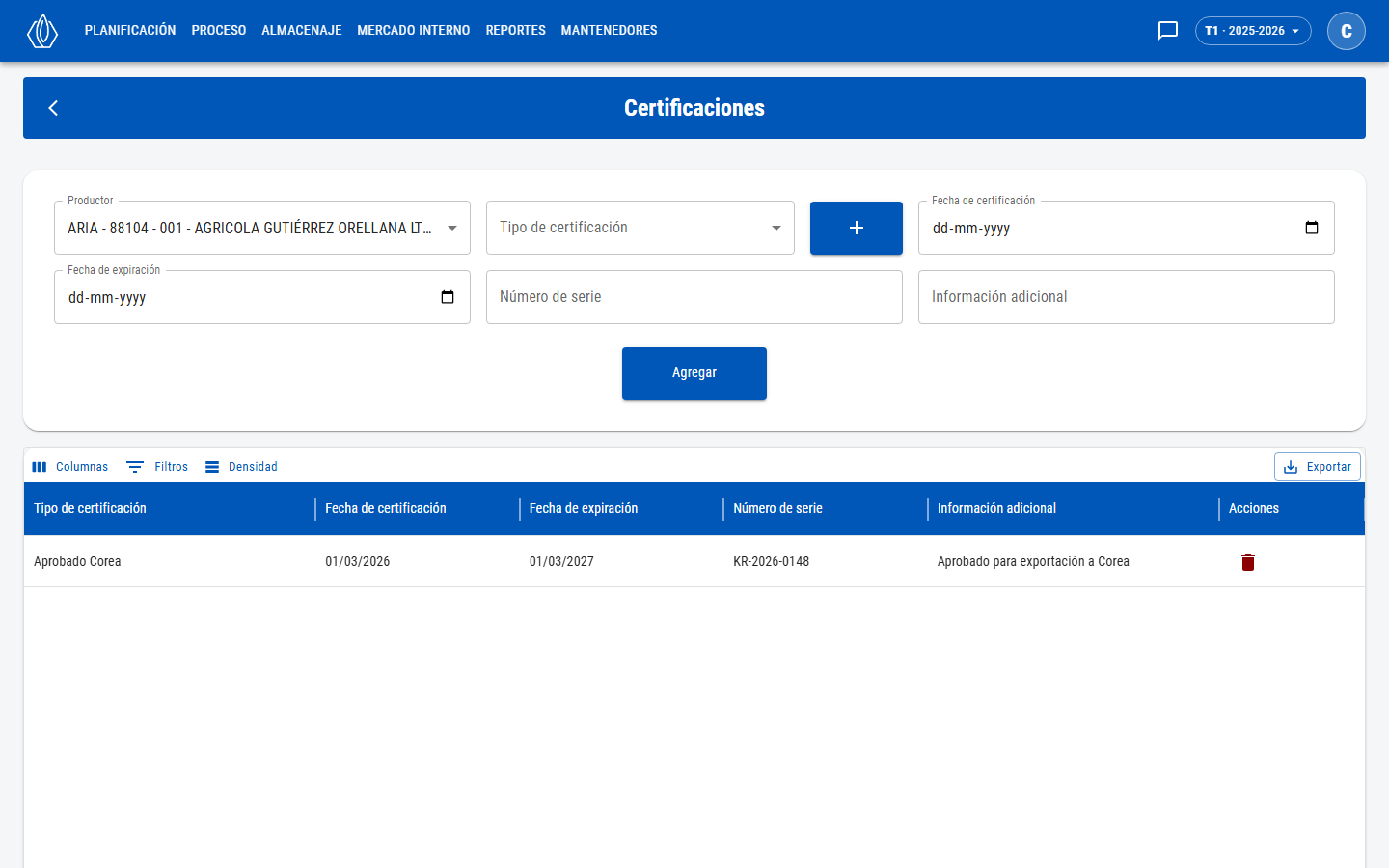Screen dimensions: 1389x868
Task: Click into the Fecha de expiración date text
Action: tap(107, 298)
